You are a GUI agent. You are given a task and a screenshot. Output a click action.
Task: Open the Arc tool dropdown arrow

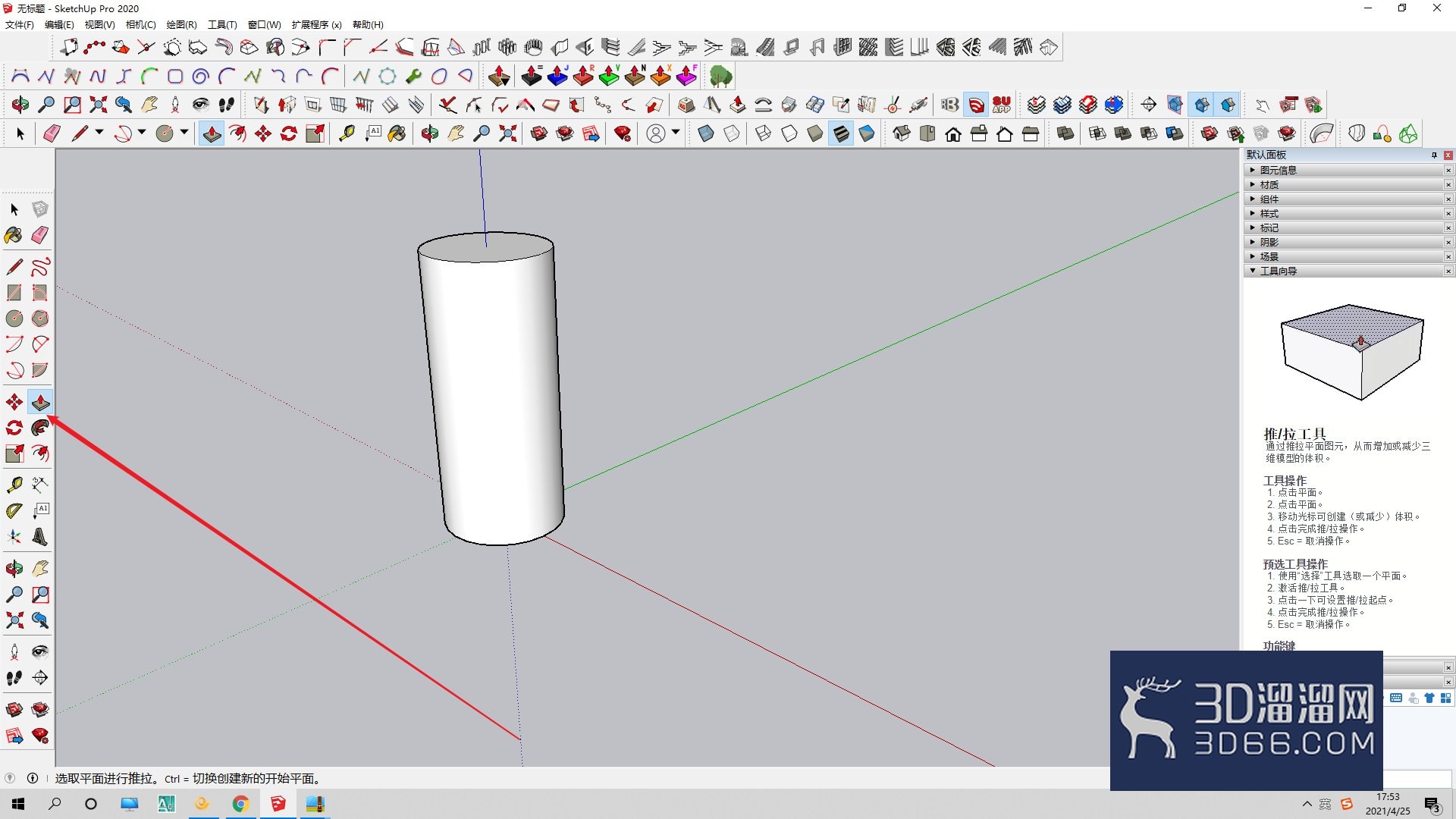coord(142,133)
